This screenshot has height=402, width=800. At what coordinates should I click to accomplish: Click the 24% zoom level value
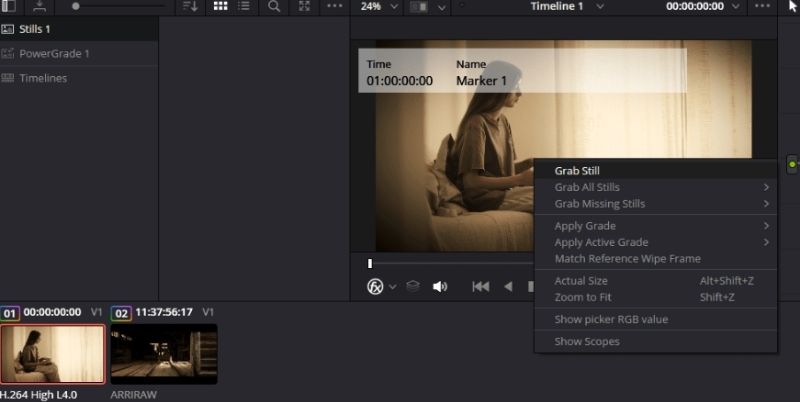pos(370,7)
